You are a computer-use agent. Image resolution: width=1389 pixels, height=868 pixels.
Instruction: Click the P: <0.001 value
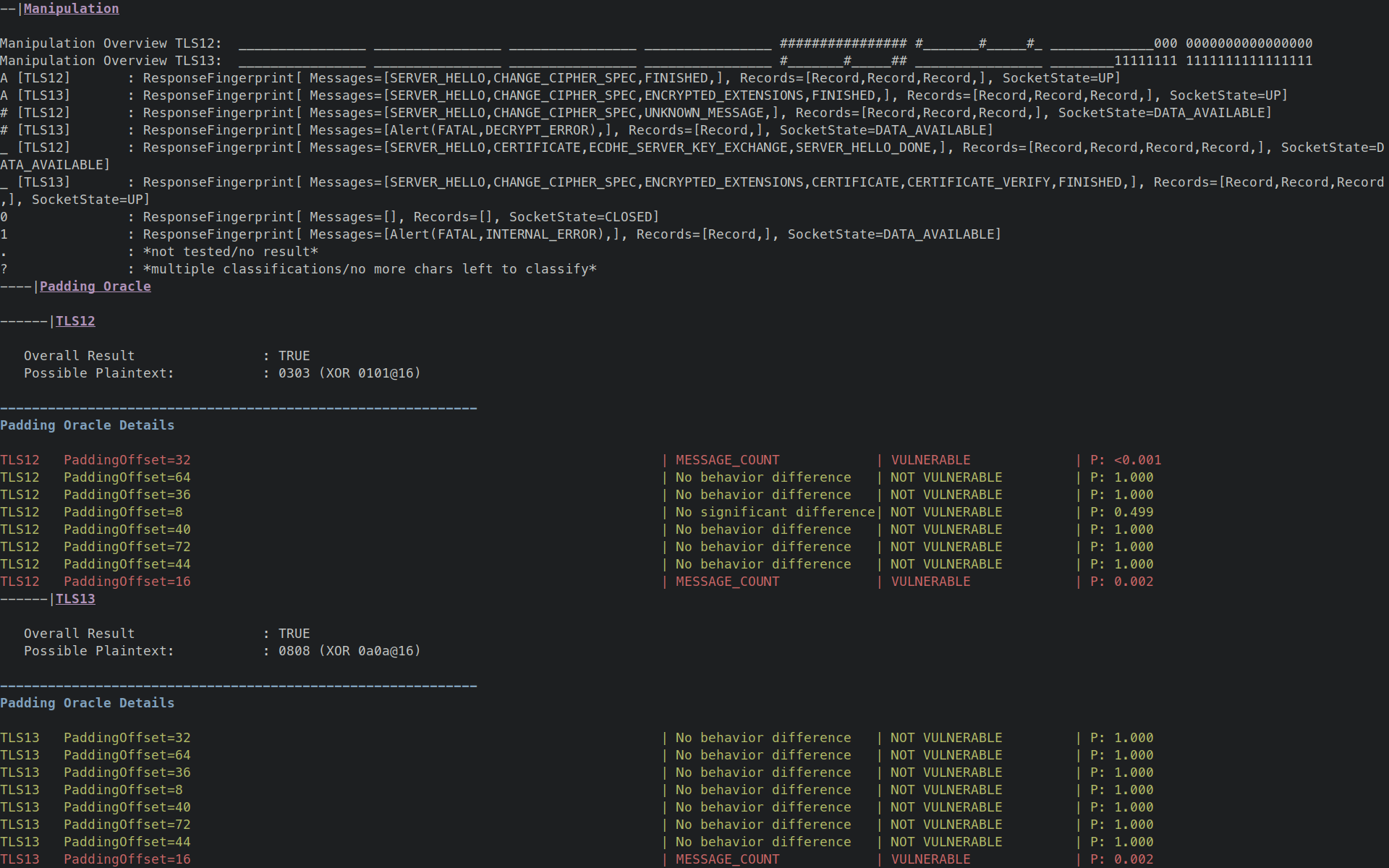coord(1125,460)
